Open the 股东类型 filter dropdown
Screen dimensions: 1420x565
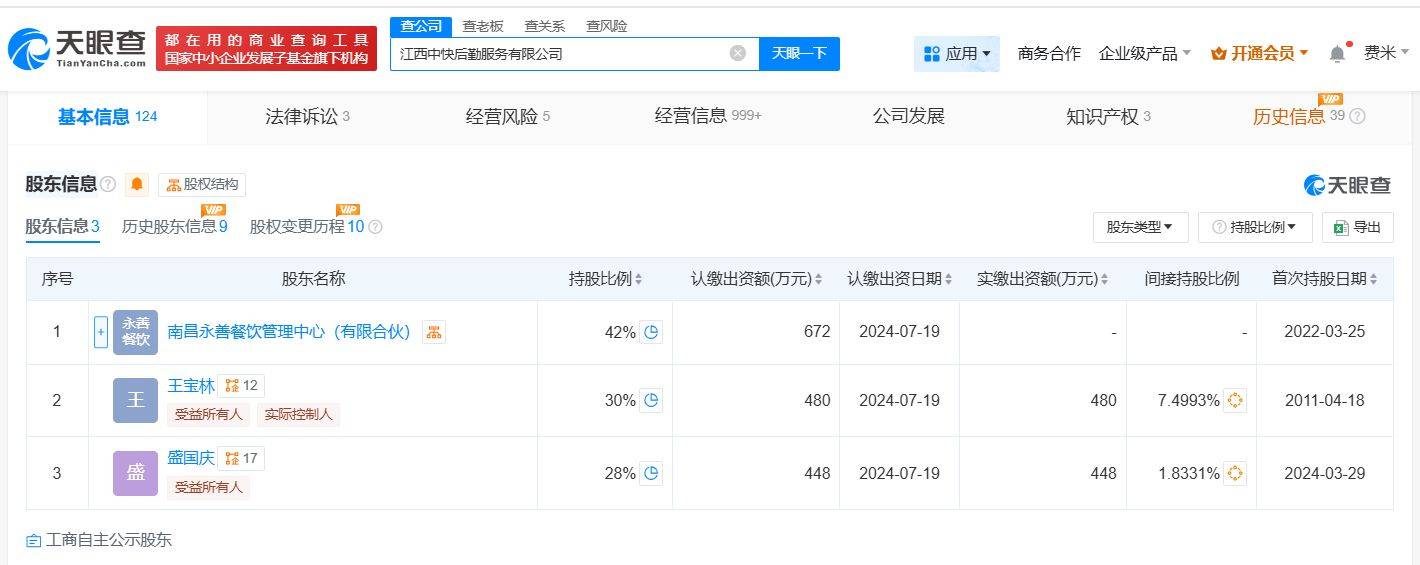1140,227
